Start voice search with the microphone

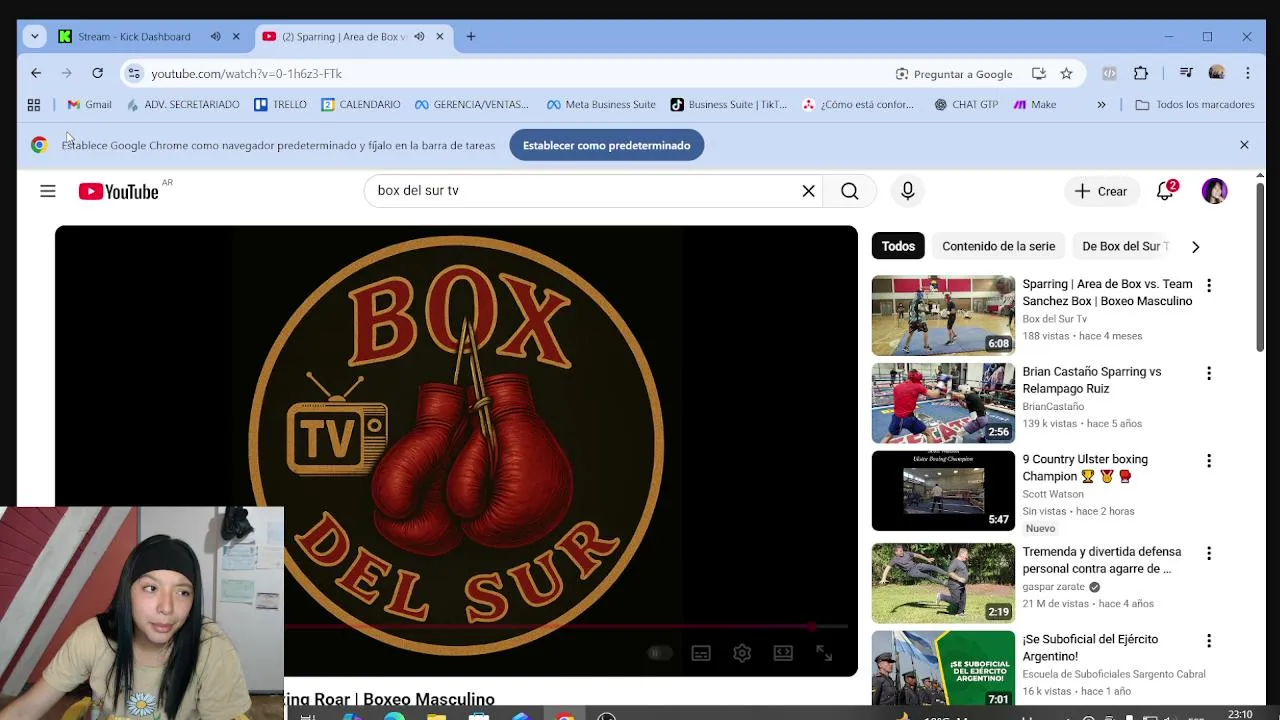(x=908, y=191)
